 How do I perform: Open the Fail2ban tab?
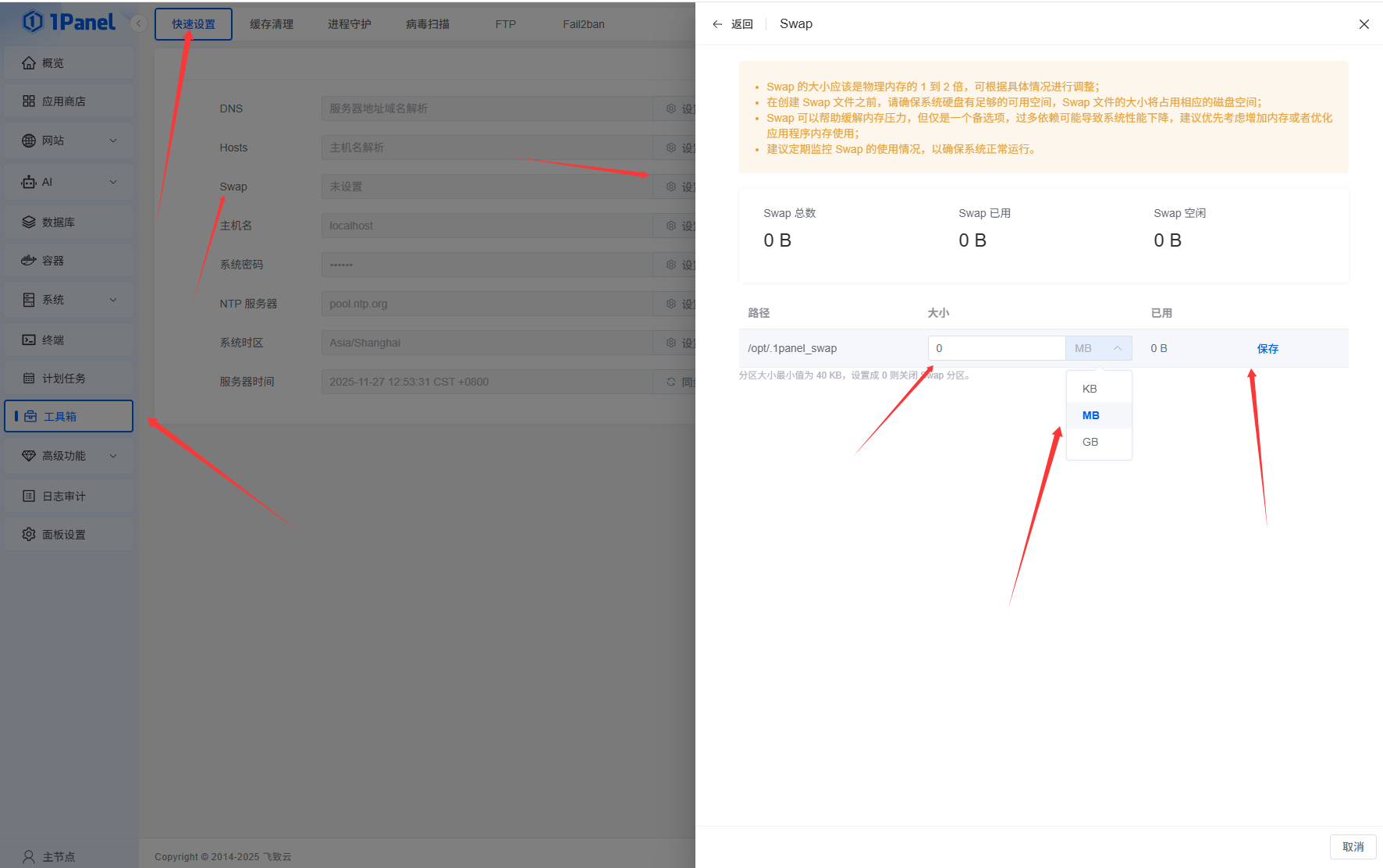[583, 24]
